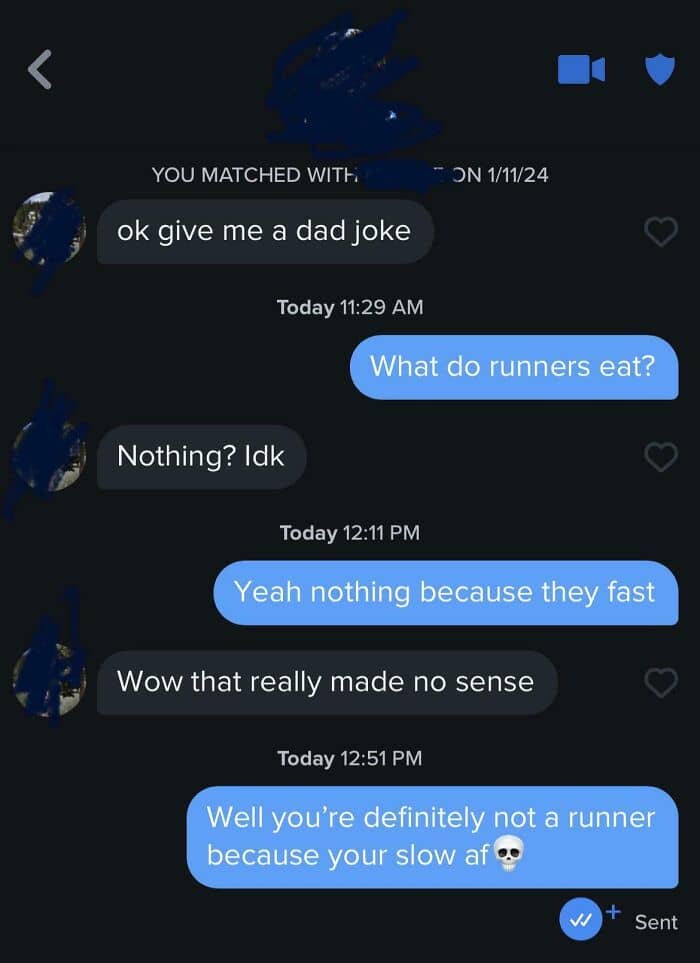Heart the 'Wow that really made no sense' message
This screenshot has width=700, height=963.
[661, 682]
